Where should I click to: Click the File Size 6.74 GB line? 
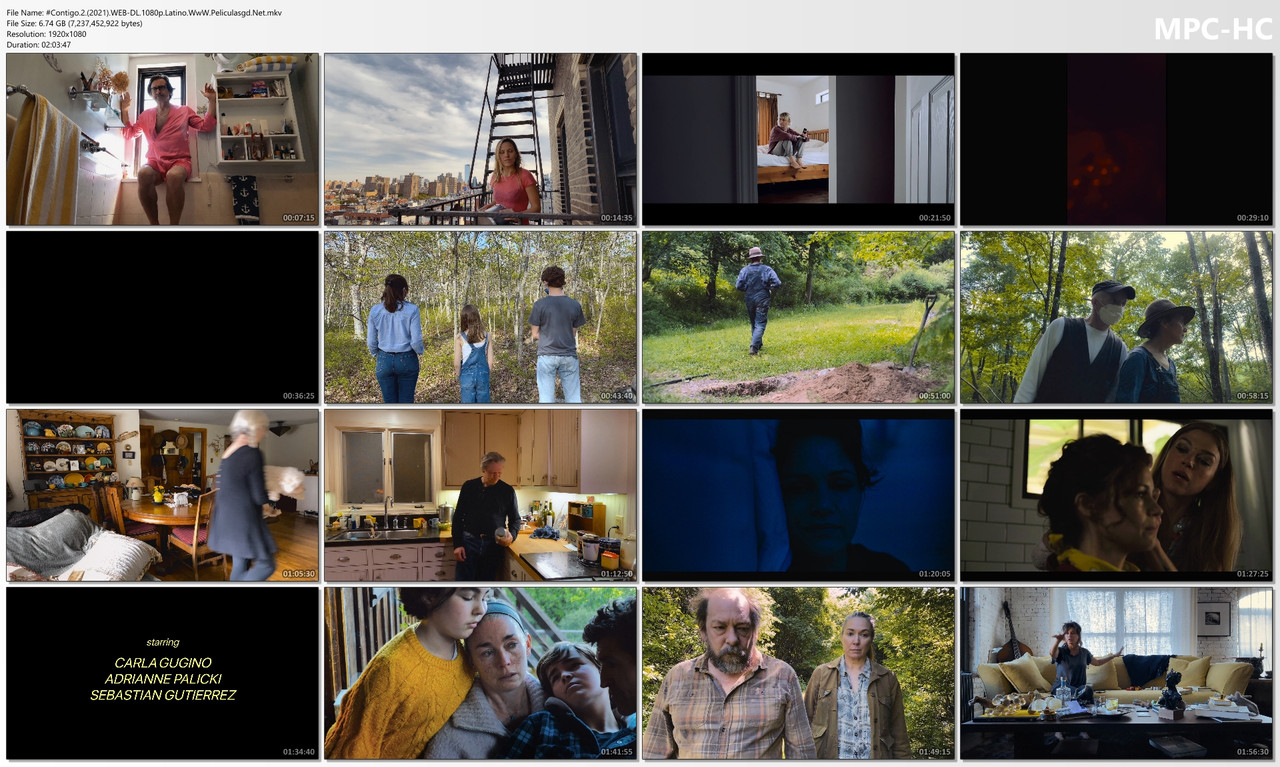[74, 23]
